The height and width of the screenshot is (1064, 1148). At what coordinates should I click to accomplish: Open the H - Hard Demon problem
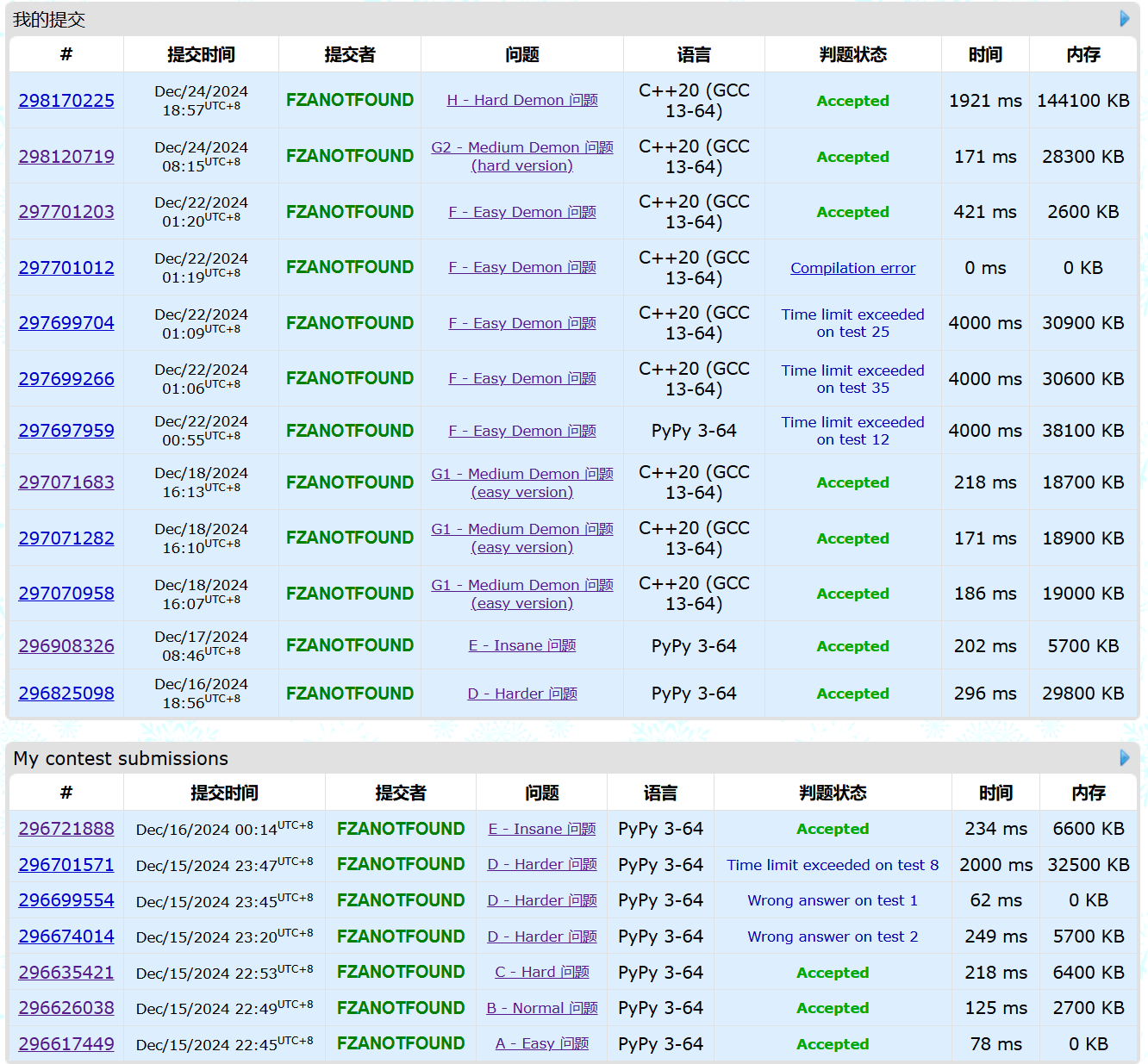point(521,100)
